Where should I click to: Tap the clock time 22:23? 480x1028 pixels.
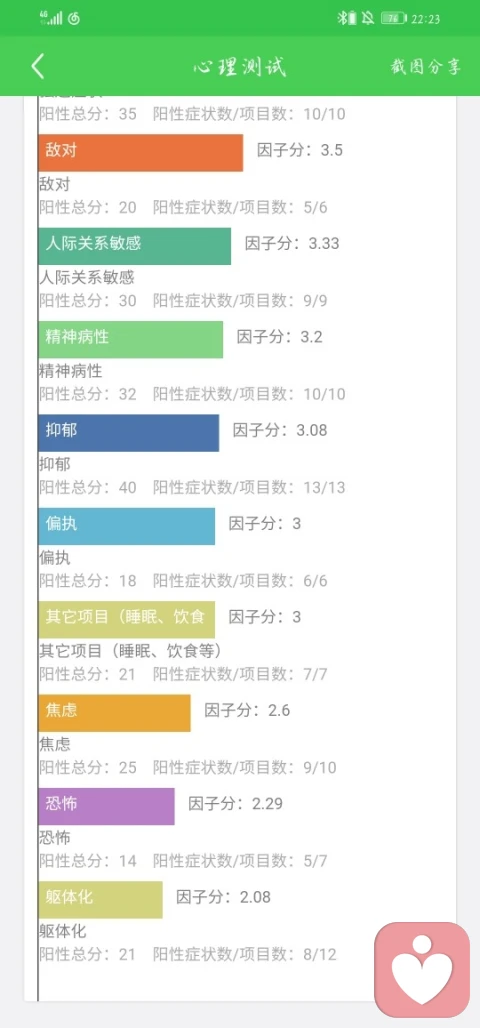click(426, 19)
